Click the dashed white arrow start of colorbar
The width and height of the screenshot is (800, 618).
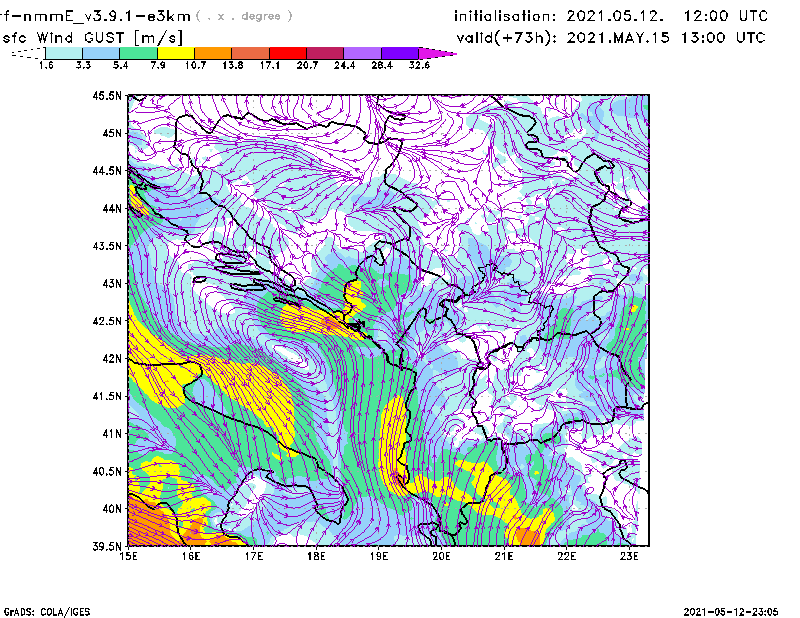[28, 53]
